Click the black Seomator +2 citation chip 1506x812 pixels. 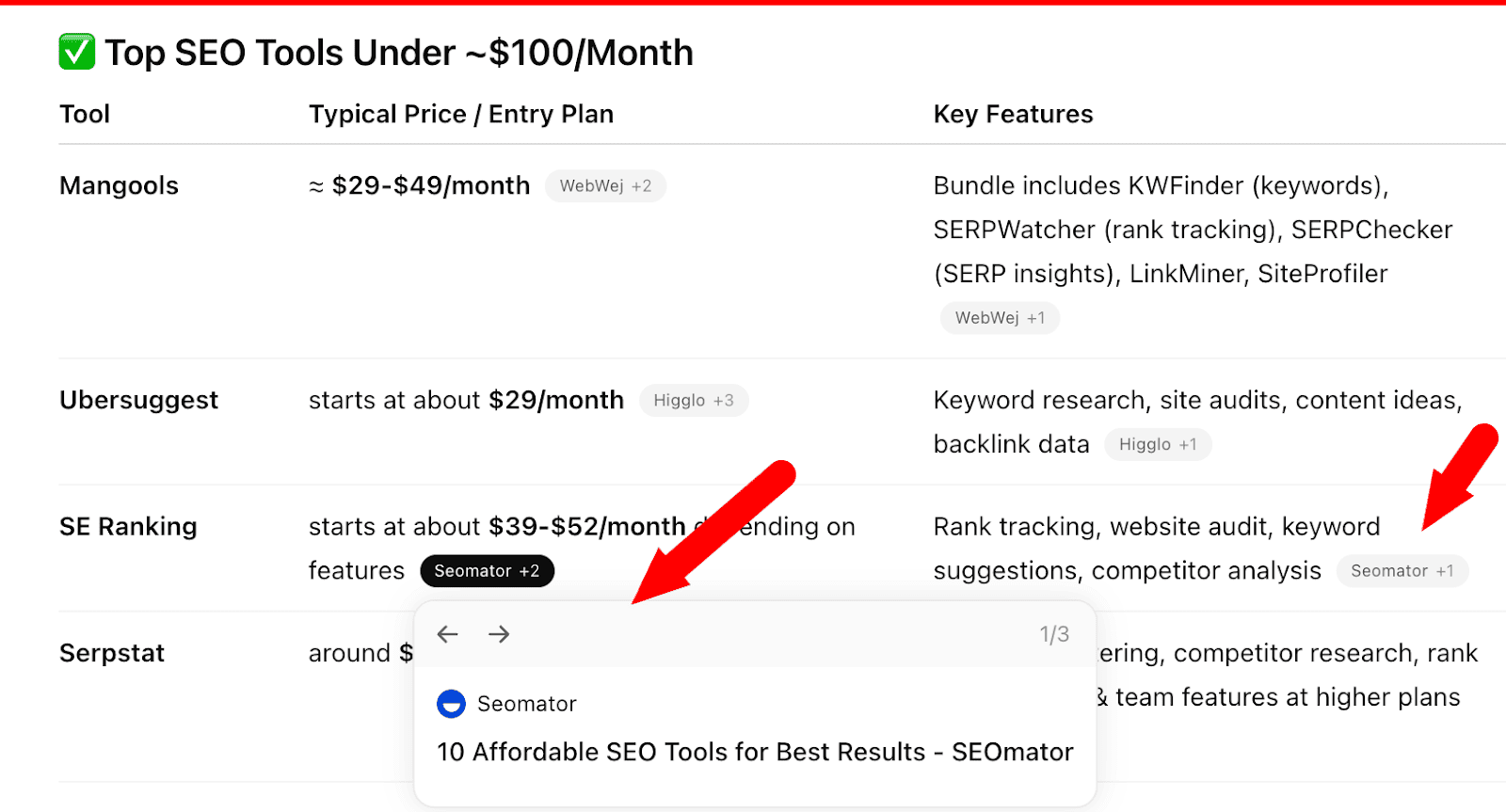[x=487, y=571]
